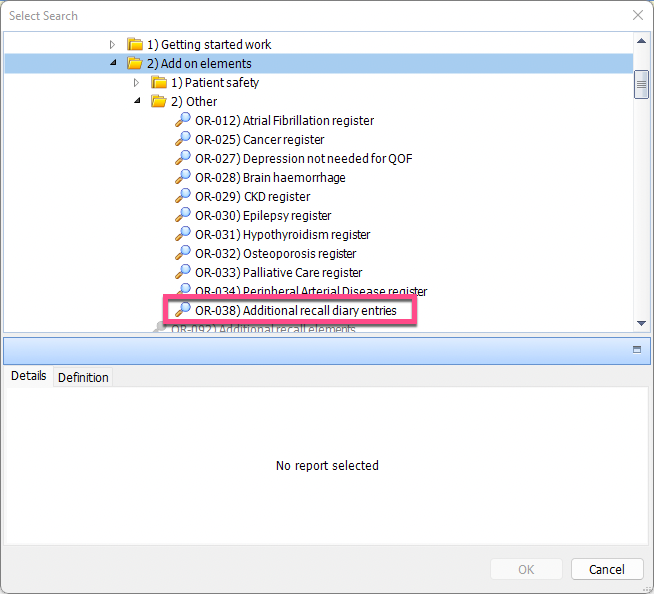Select OR-038) Additional recall diary entries
The image size is (654, 594).
click(296, 310)
